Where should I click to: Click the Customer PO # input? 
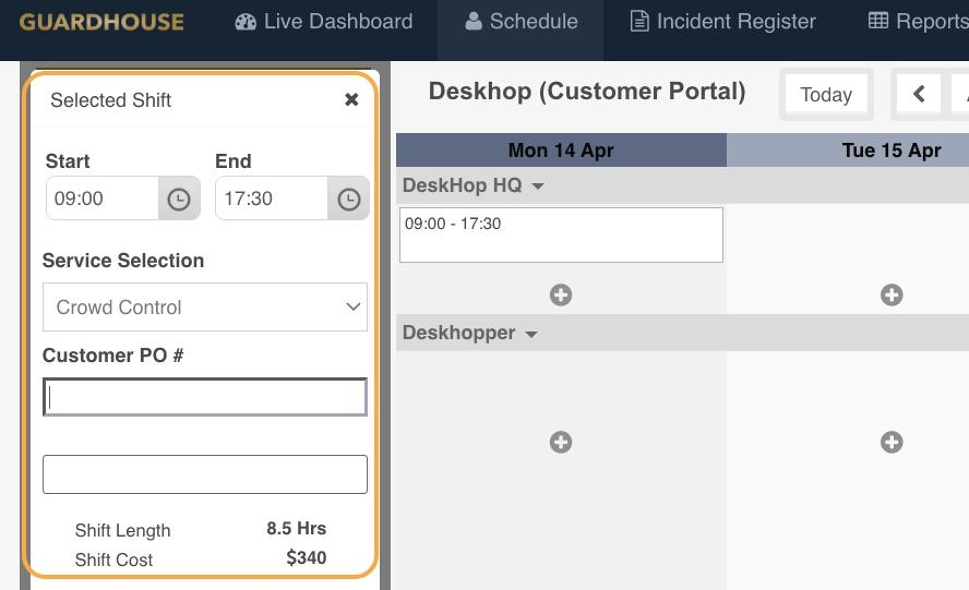coord(205,397)
